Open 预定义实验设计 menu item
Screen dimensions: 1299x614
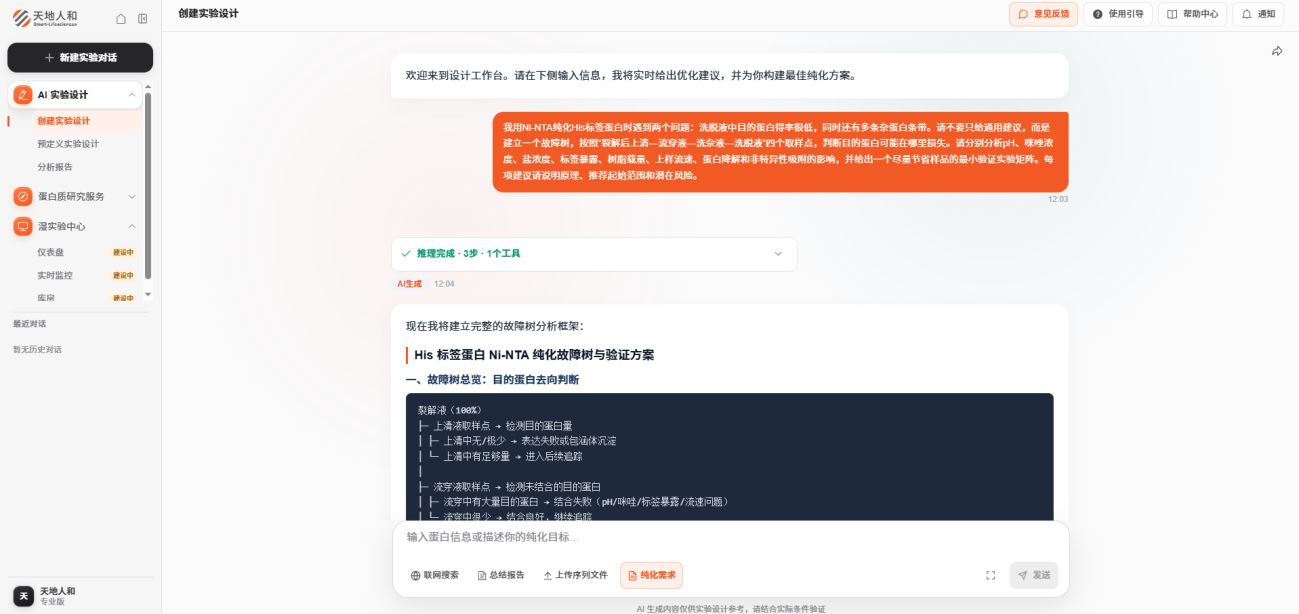tap(68, 144)
